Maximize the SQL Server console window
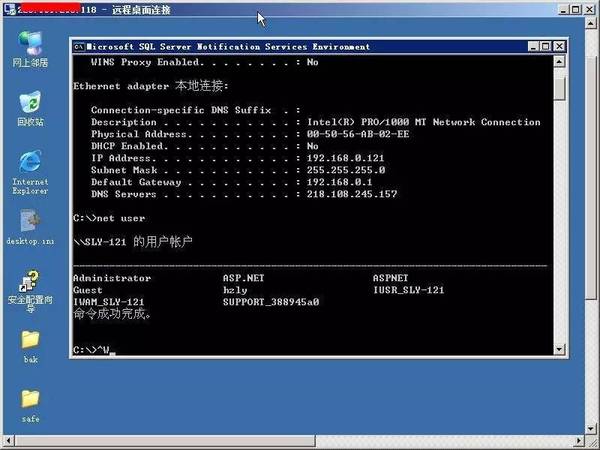 (x=546, y=47)
